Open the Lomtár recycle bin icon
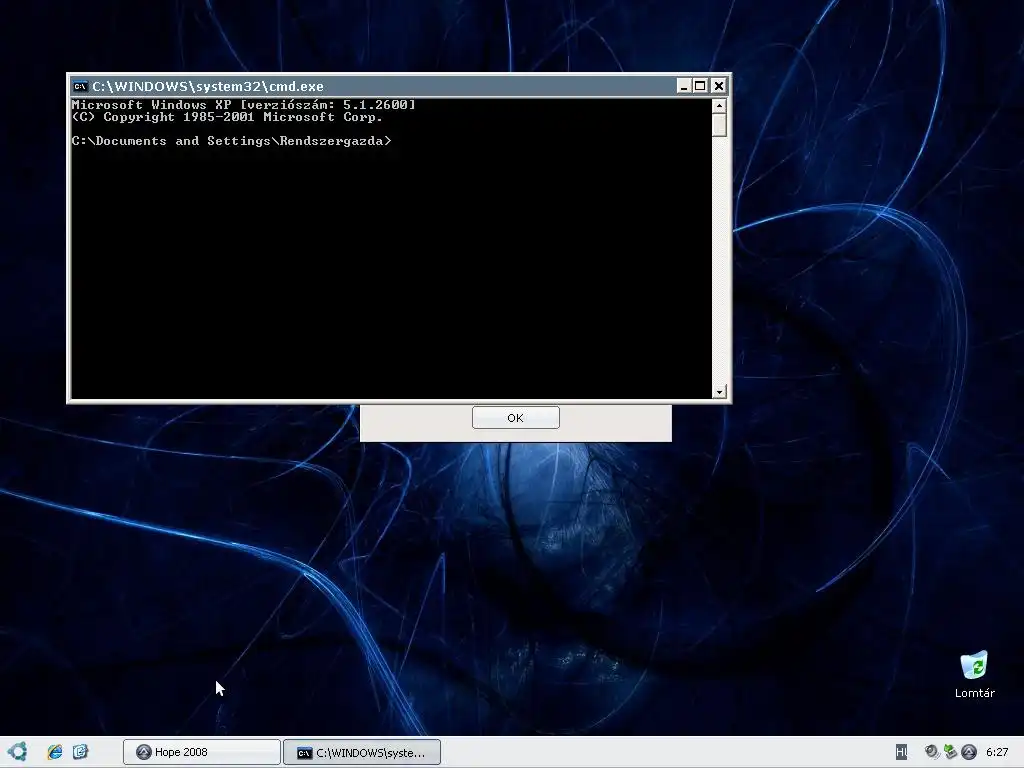Viewport: 1024px width, 768px height. point(974,675)
